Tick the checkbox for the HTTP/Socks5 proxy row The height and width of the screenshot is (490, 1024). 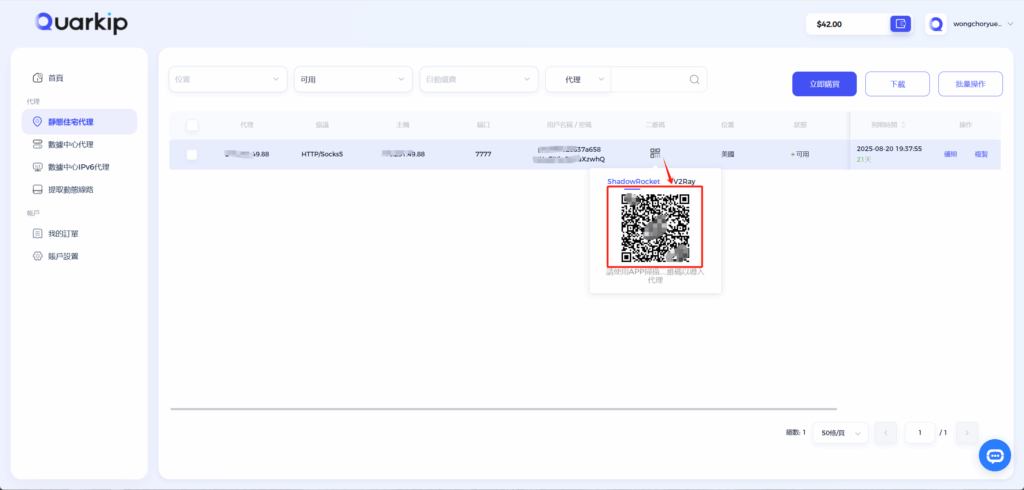(x=192, y=155)
